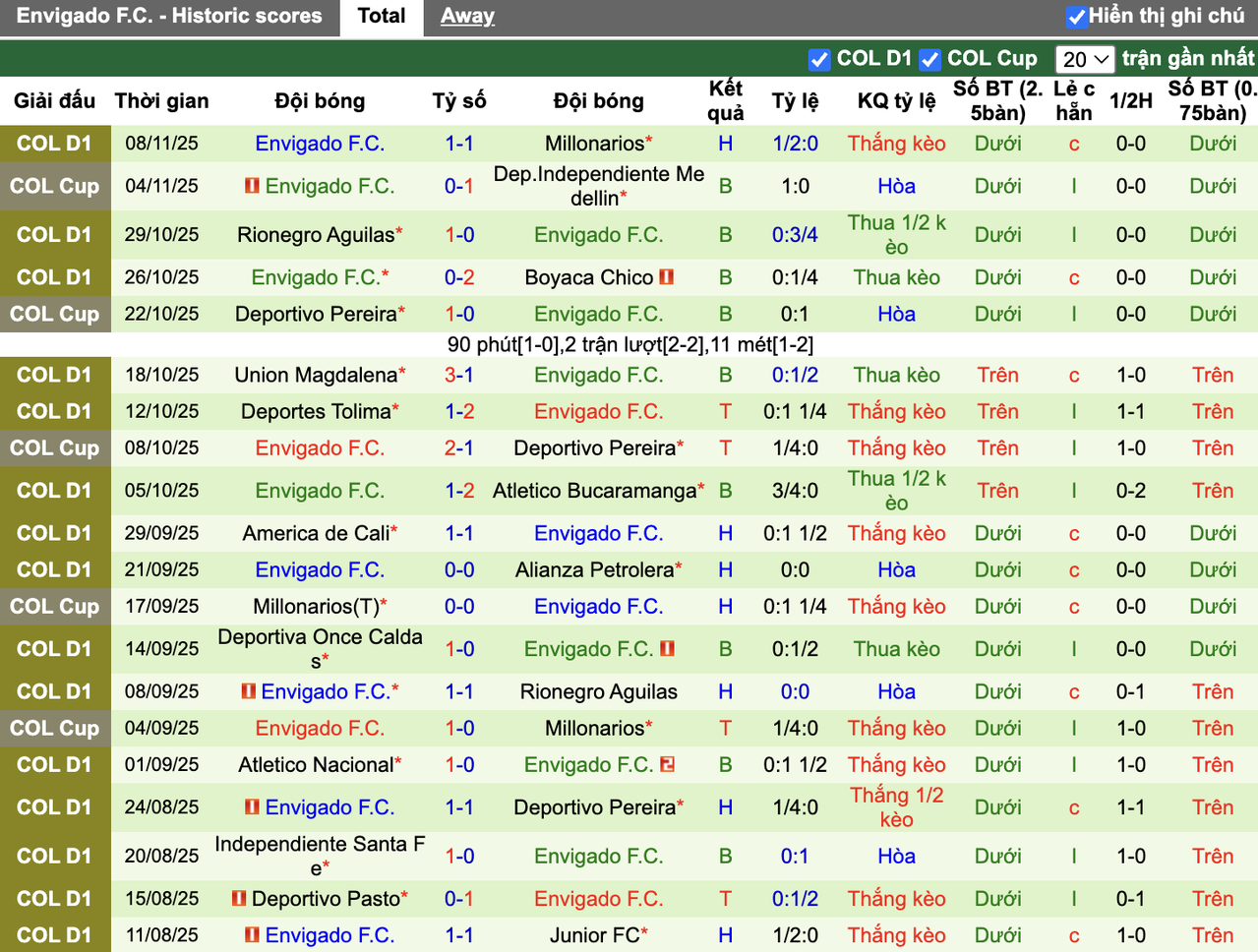The height and width of the screenshot is (952, 1258).
Task: Click the KQ tỷ lệ column header
Action: coord(896,100)
